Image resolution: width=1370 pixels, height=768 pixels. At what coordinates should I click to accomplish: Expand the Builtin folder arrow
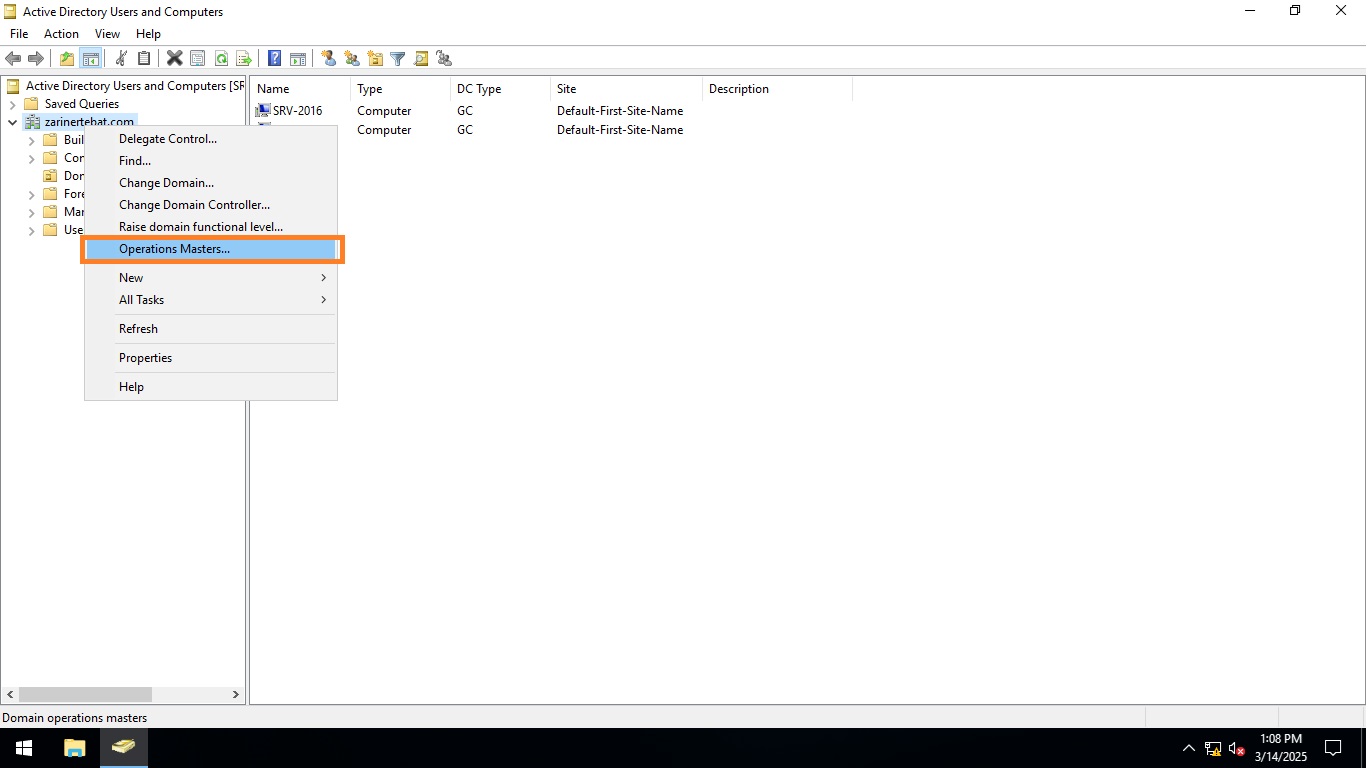click(x=31, y=140)
